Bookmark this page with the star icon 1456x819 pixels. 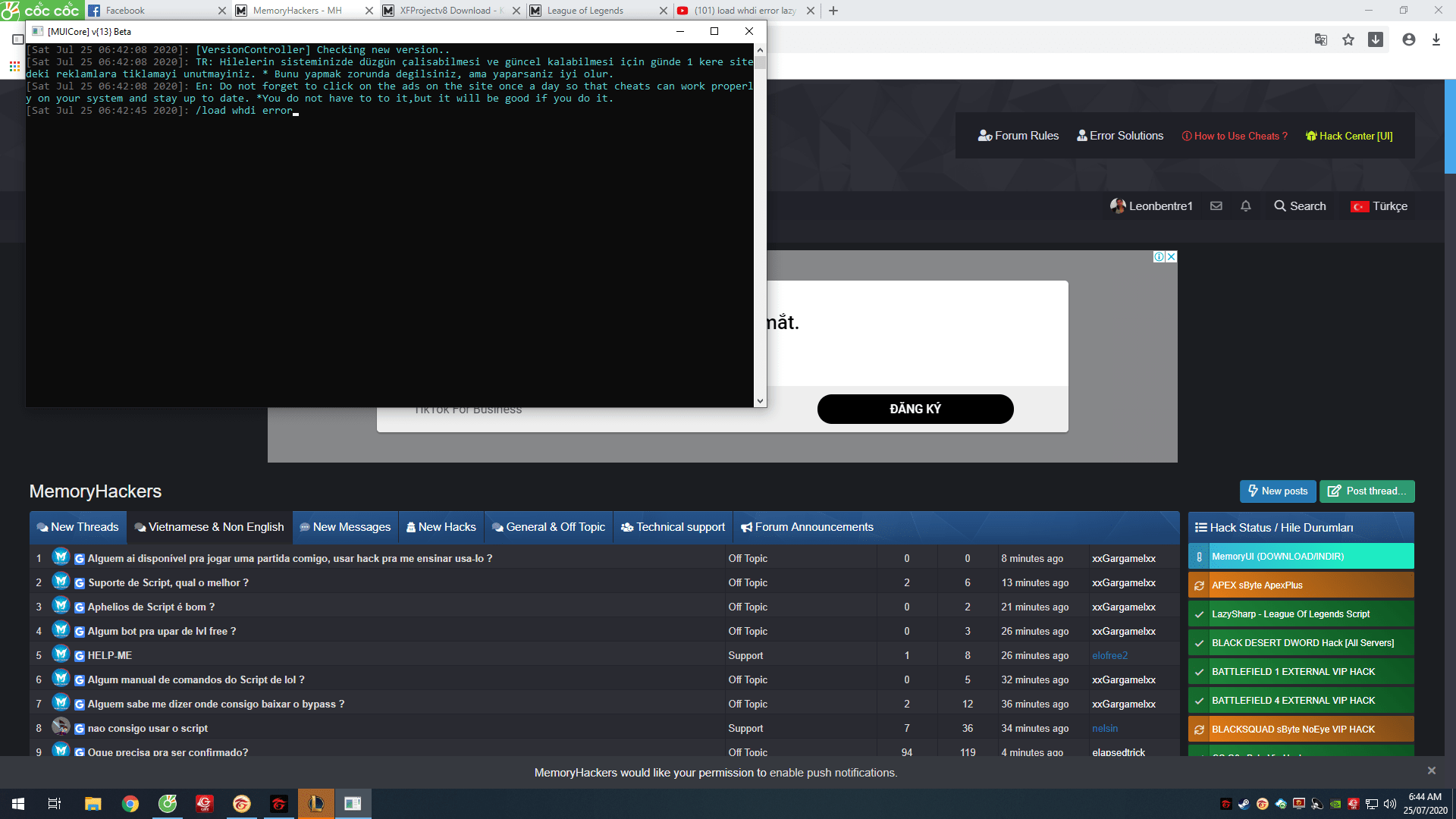[x=1348, y=39]
